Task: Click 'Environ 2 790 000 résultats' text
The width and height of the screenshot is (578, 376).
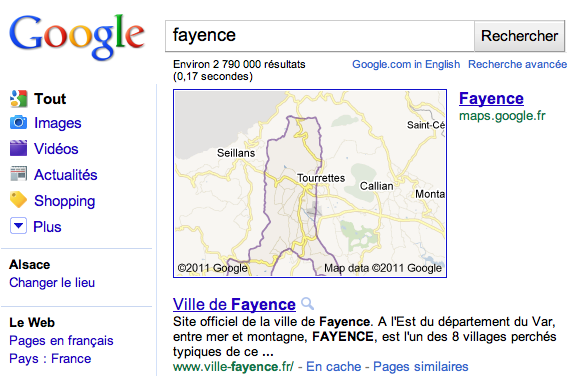Action: coord(239,64)
